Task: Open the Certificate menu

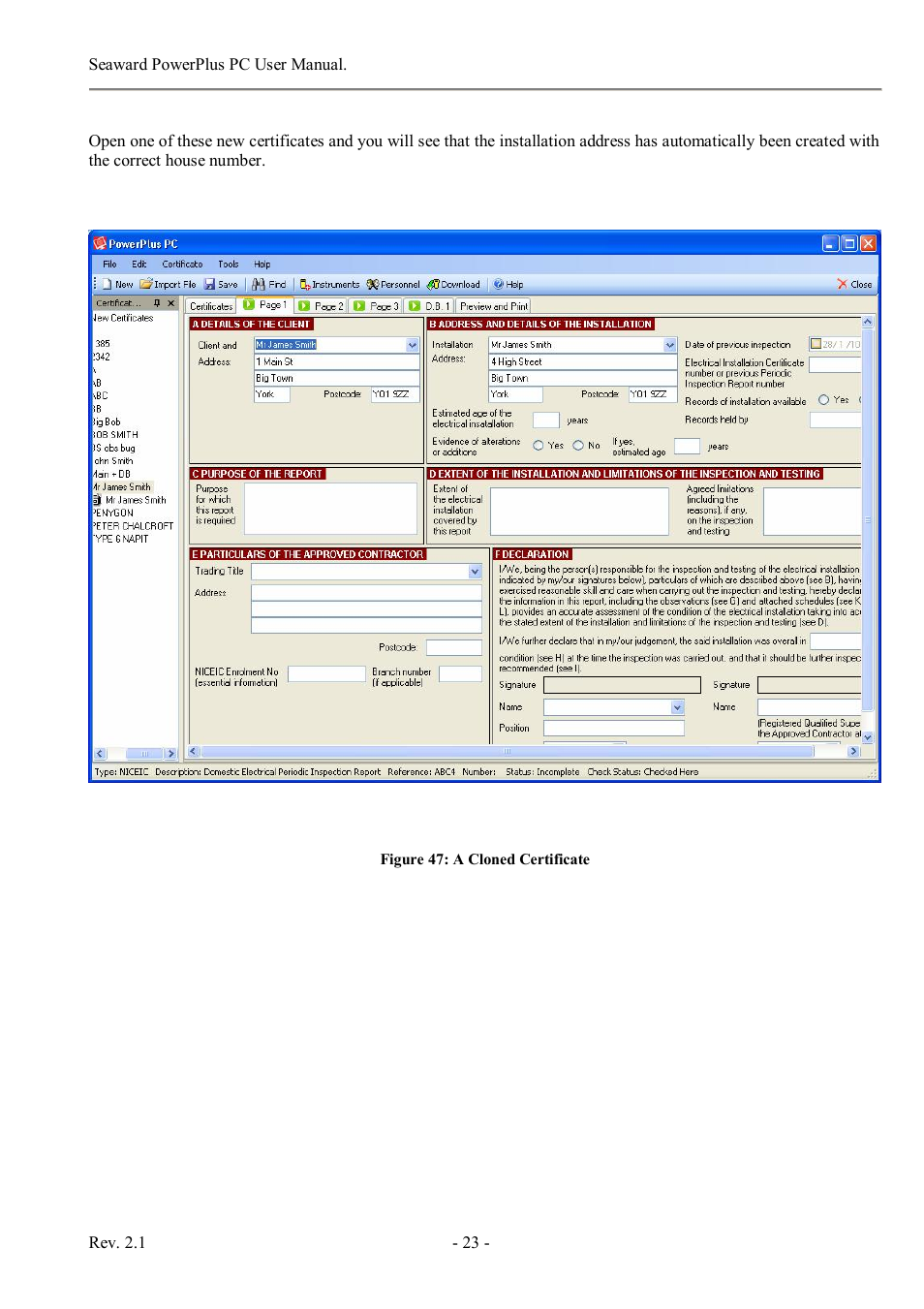Action: tap(182, 264)
